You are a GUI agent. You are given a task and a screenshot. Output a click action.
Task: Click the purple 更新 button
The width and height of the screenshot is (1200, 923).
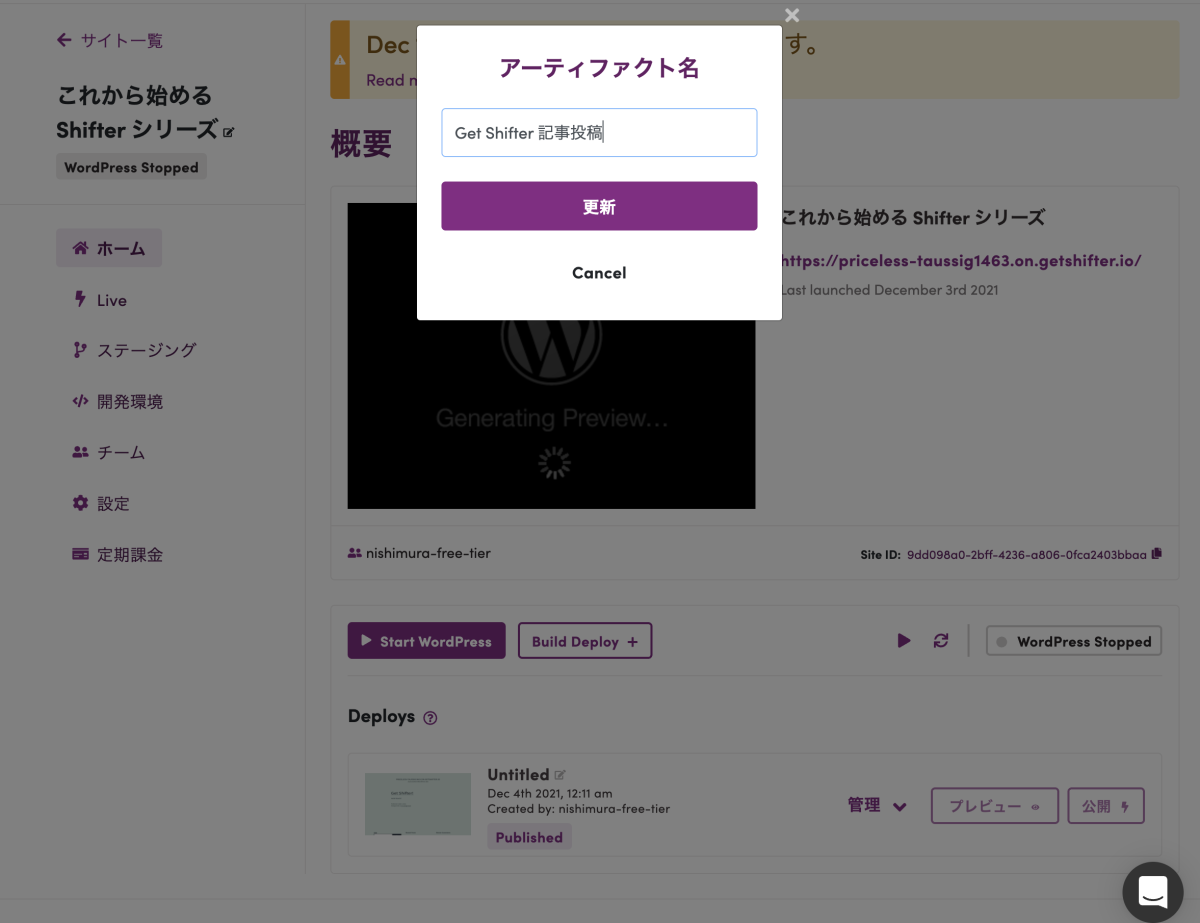pyautogui.click(x=599, y=206)
